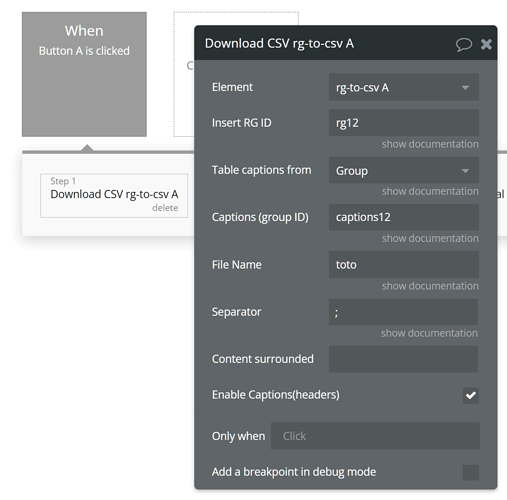This screenshot has width=507, height=500.
Task: Click the Captions (group ID) field captions12
Action: click(404, 217)
